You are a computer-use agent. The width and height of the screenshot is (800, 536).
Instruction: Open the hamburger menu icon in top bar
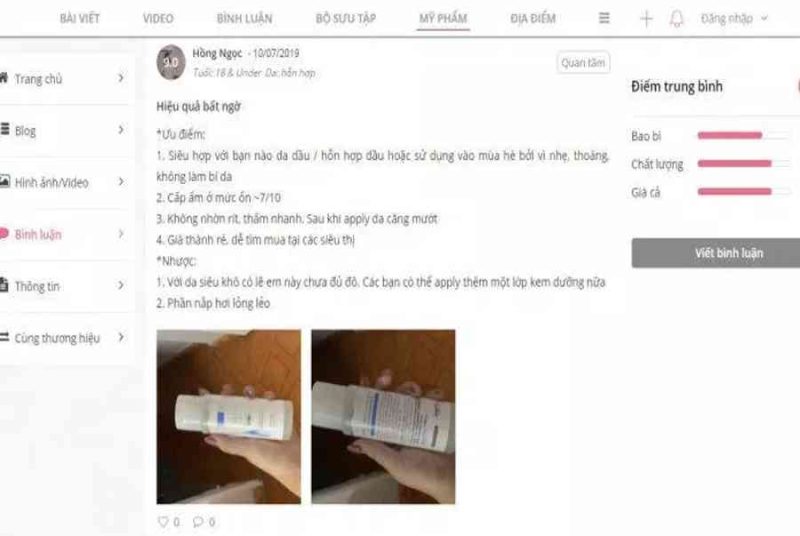click(x=604, y=18)
